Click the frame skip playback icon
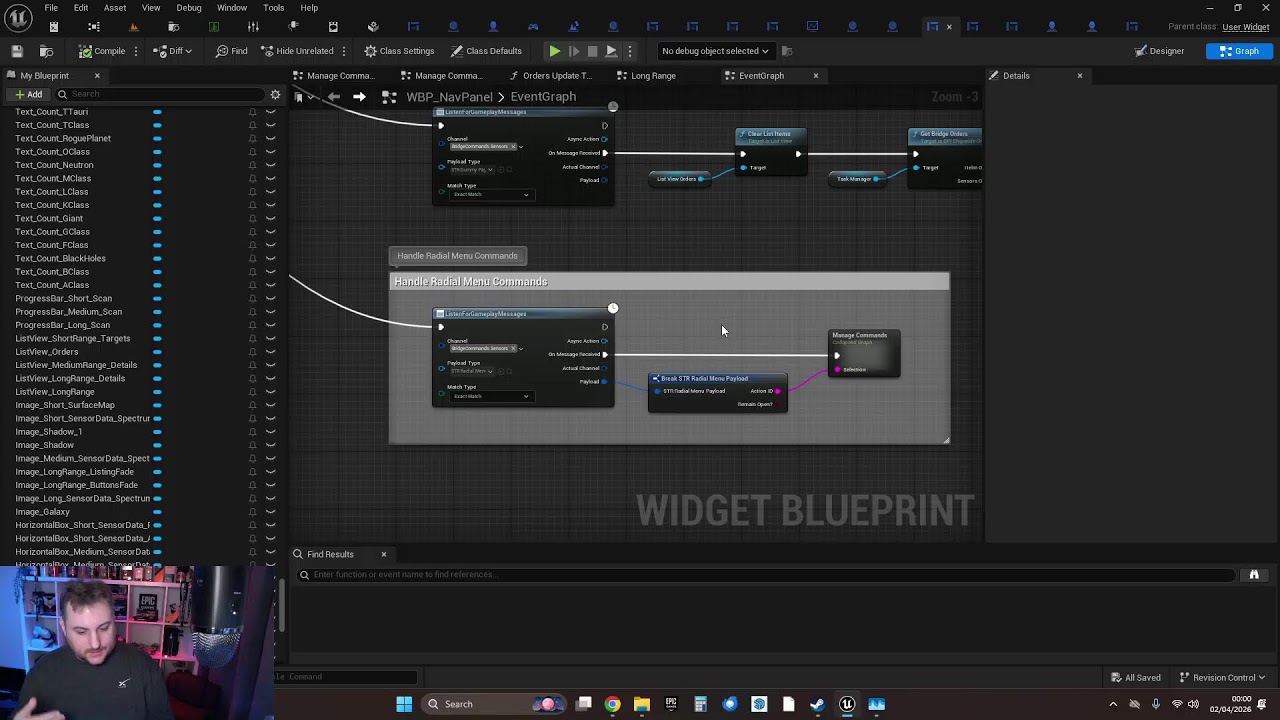 pyautogui.click(x=573, y=51)
